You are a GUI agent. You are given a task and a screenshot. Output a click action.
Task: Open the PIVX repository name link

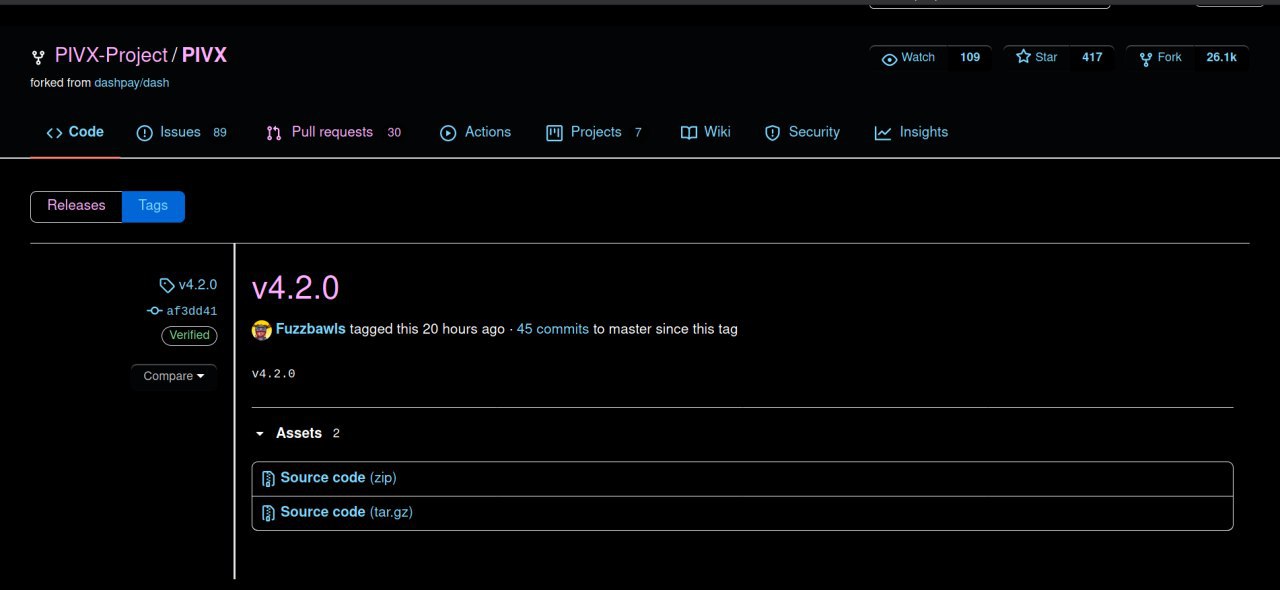[x=204, y=55]
